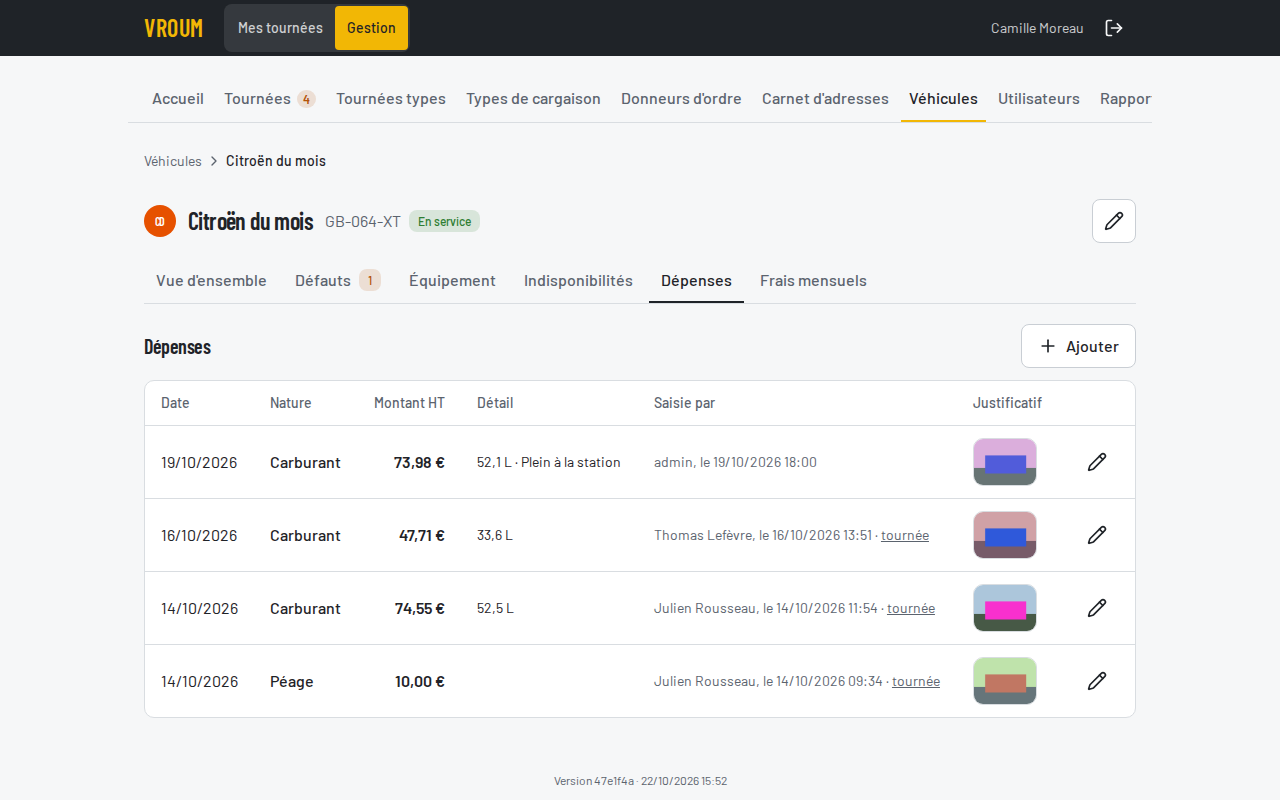The height and width of the screenshot is (800, 1280).
Task: Click the Justificatif column header
Action: click(x=1007, y=403)
